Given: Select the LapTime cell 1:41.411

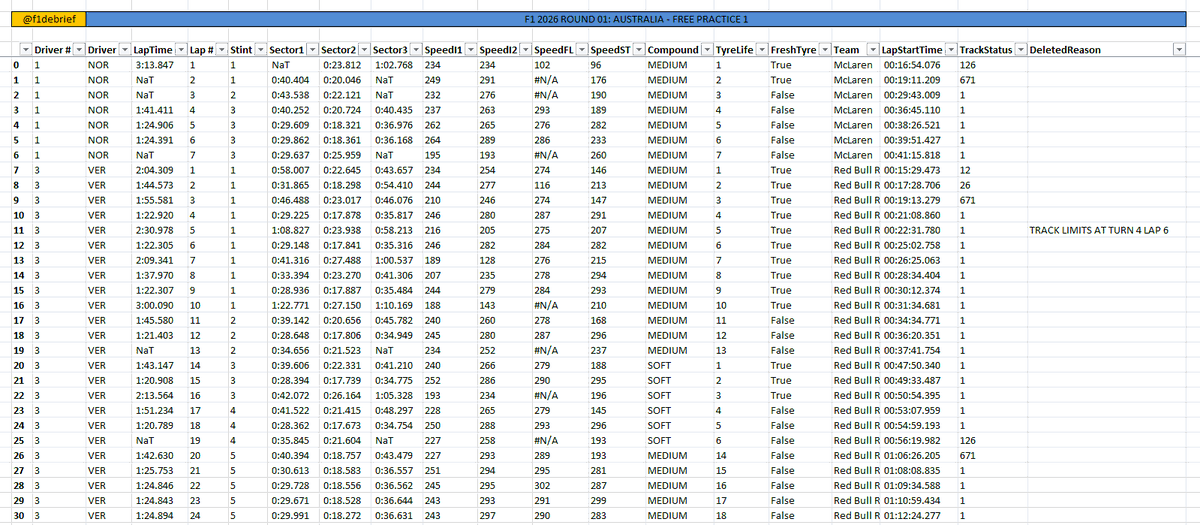Looking at the screenshot, I should click(159, 111).
